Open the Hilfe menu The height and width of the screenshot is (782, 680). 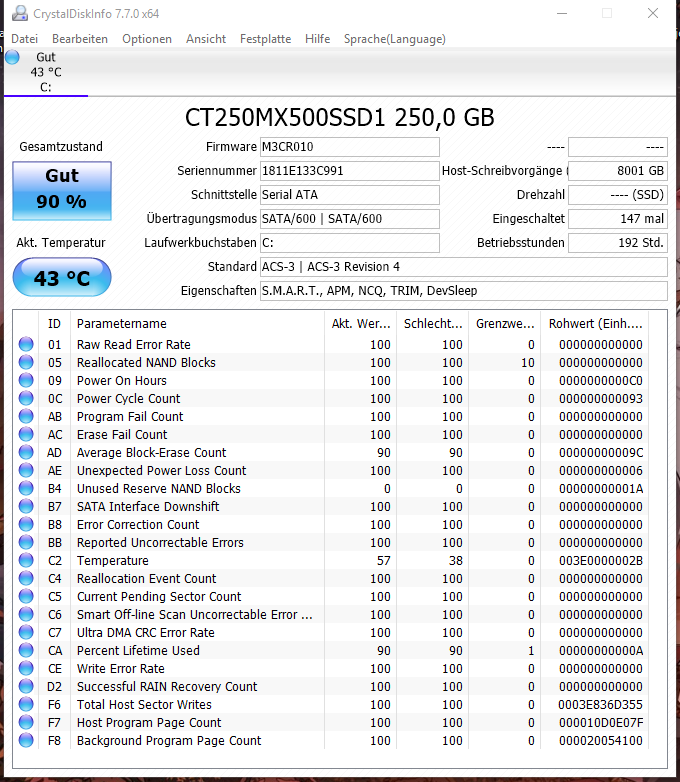[x=317, y=39]
